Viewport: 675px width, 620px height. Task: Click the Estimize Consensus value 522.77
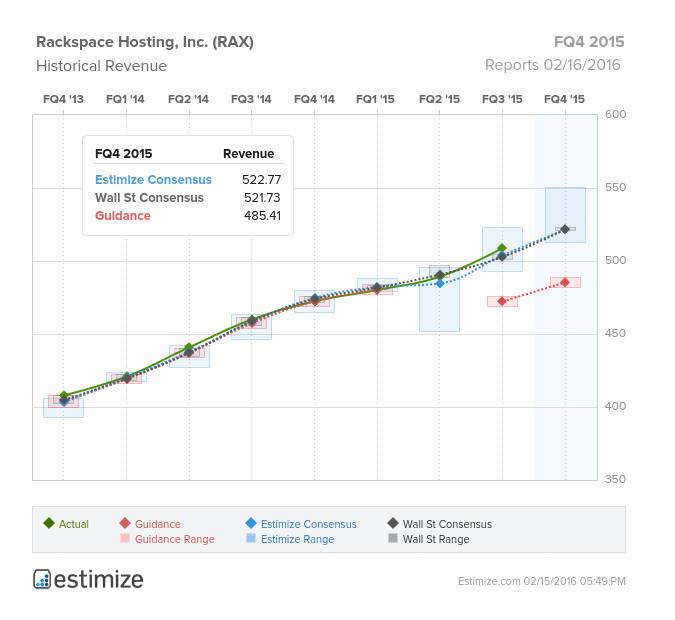pos(261,180)
